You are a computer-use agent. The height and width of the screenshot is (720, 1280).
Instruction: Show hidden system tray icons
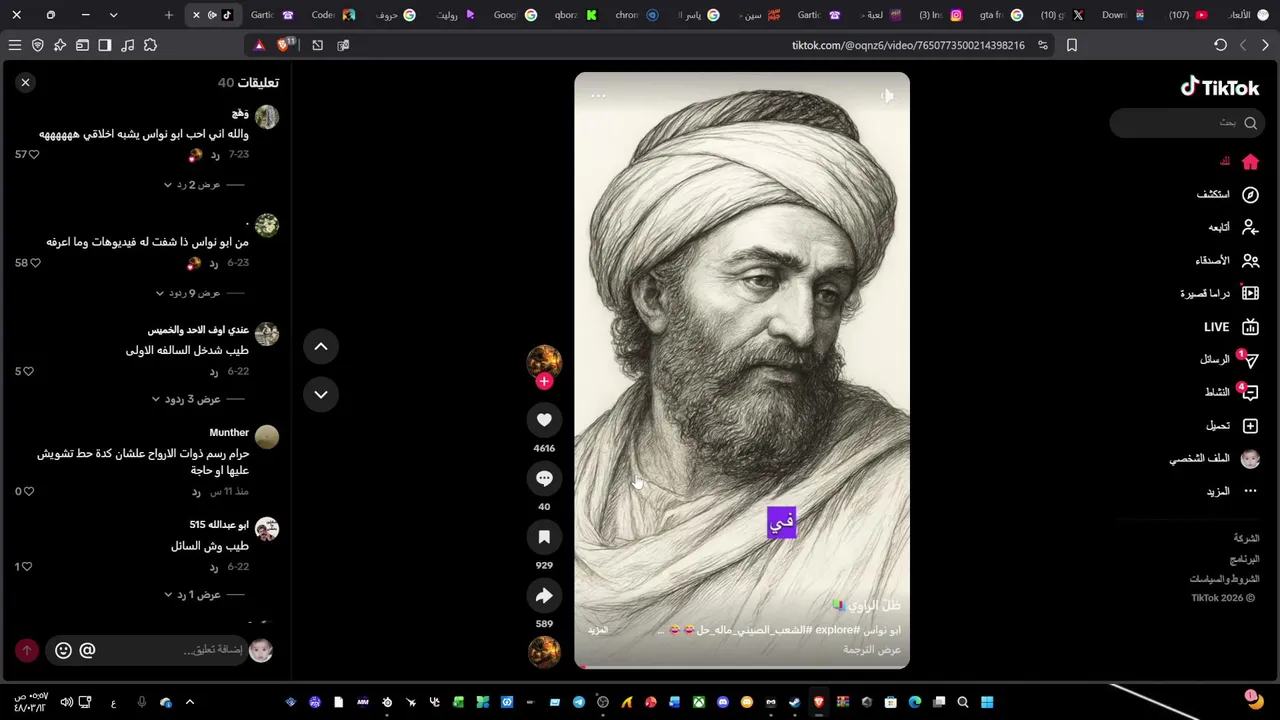click(190, 702)
